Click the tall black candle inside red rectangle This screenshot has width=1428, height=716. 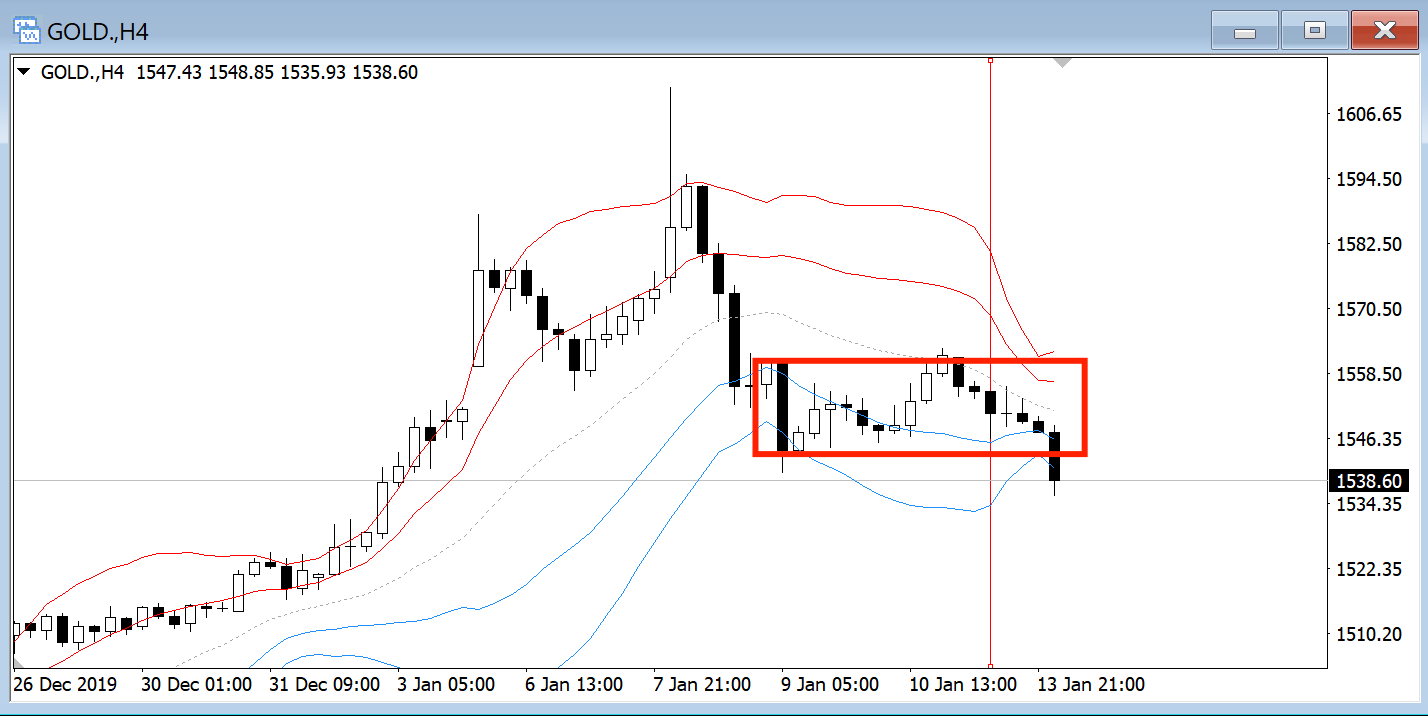[782, 406]
